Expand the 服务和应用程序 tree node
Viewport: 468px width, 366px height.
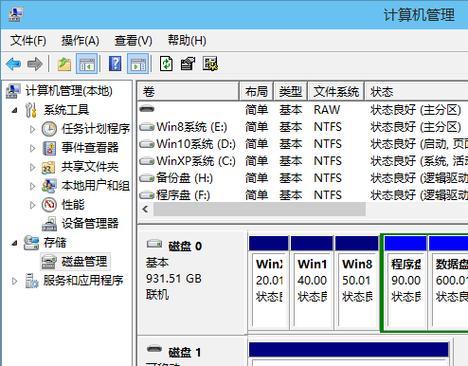pyautogui.click(x=14, y=281)
